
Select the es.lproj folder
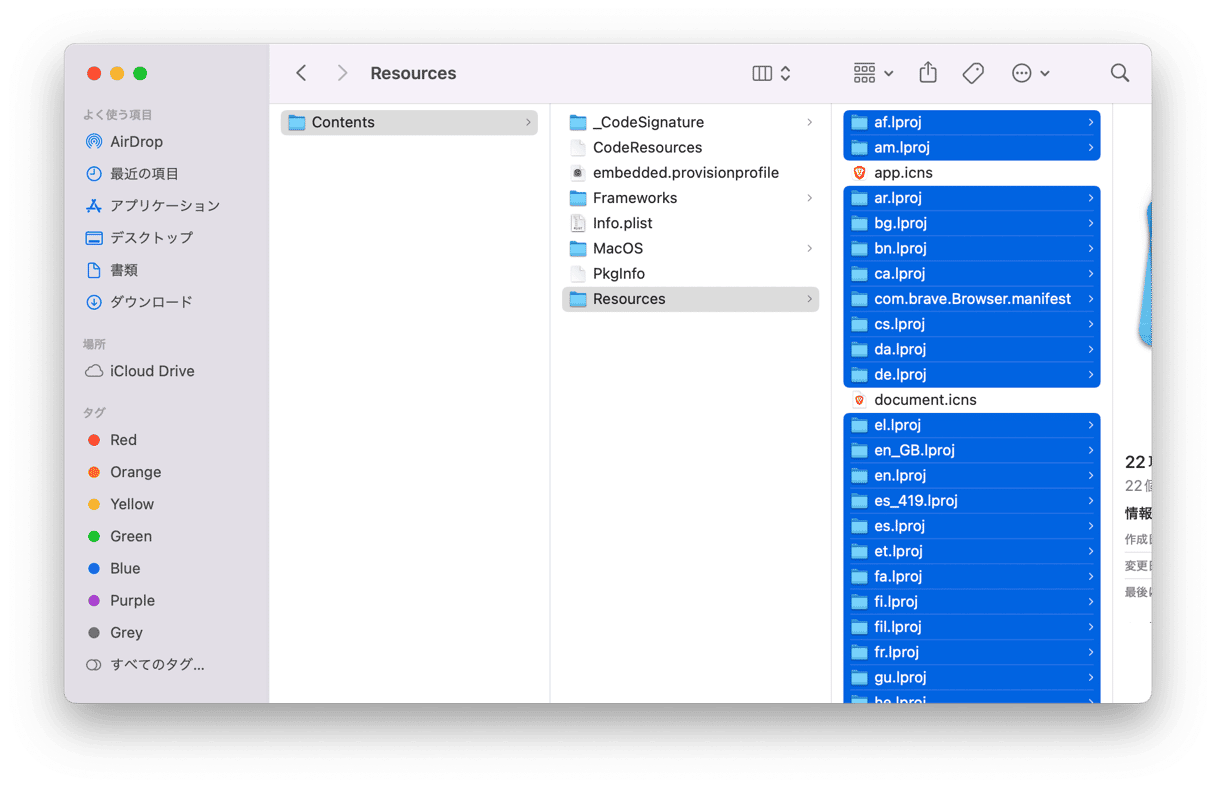pyautogui.click(x=972, y=526)
